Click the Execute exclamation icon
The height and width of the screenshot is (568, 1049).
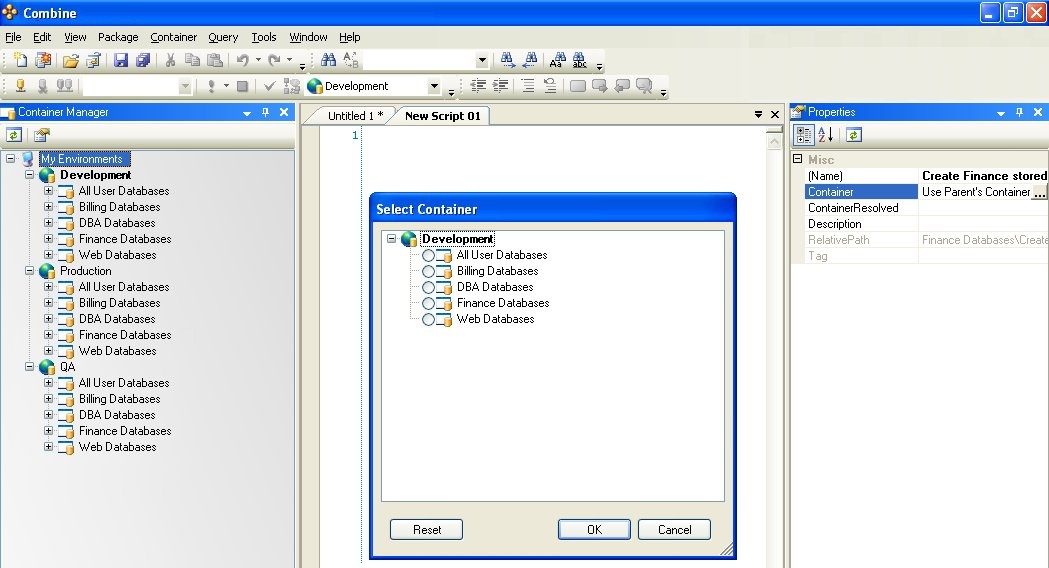coord(211,86)
